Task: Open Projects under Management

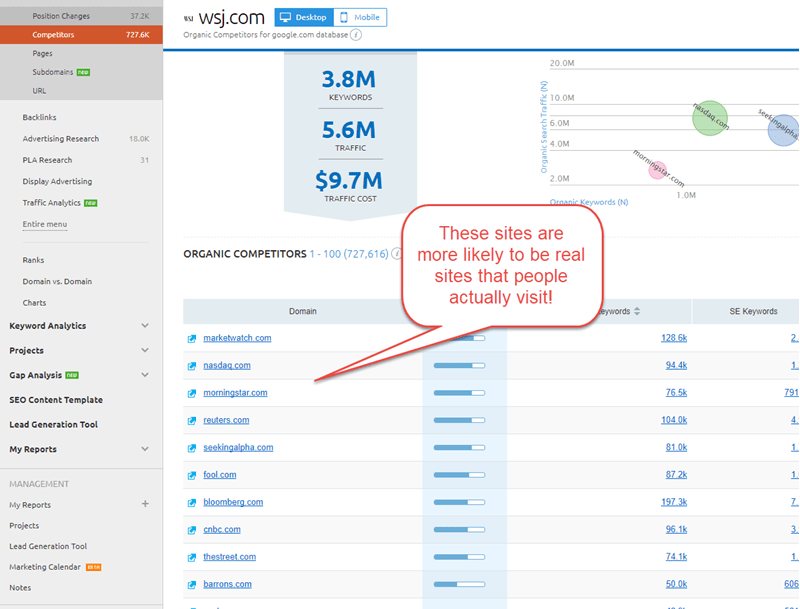Action: [x=24, y=525]
